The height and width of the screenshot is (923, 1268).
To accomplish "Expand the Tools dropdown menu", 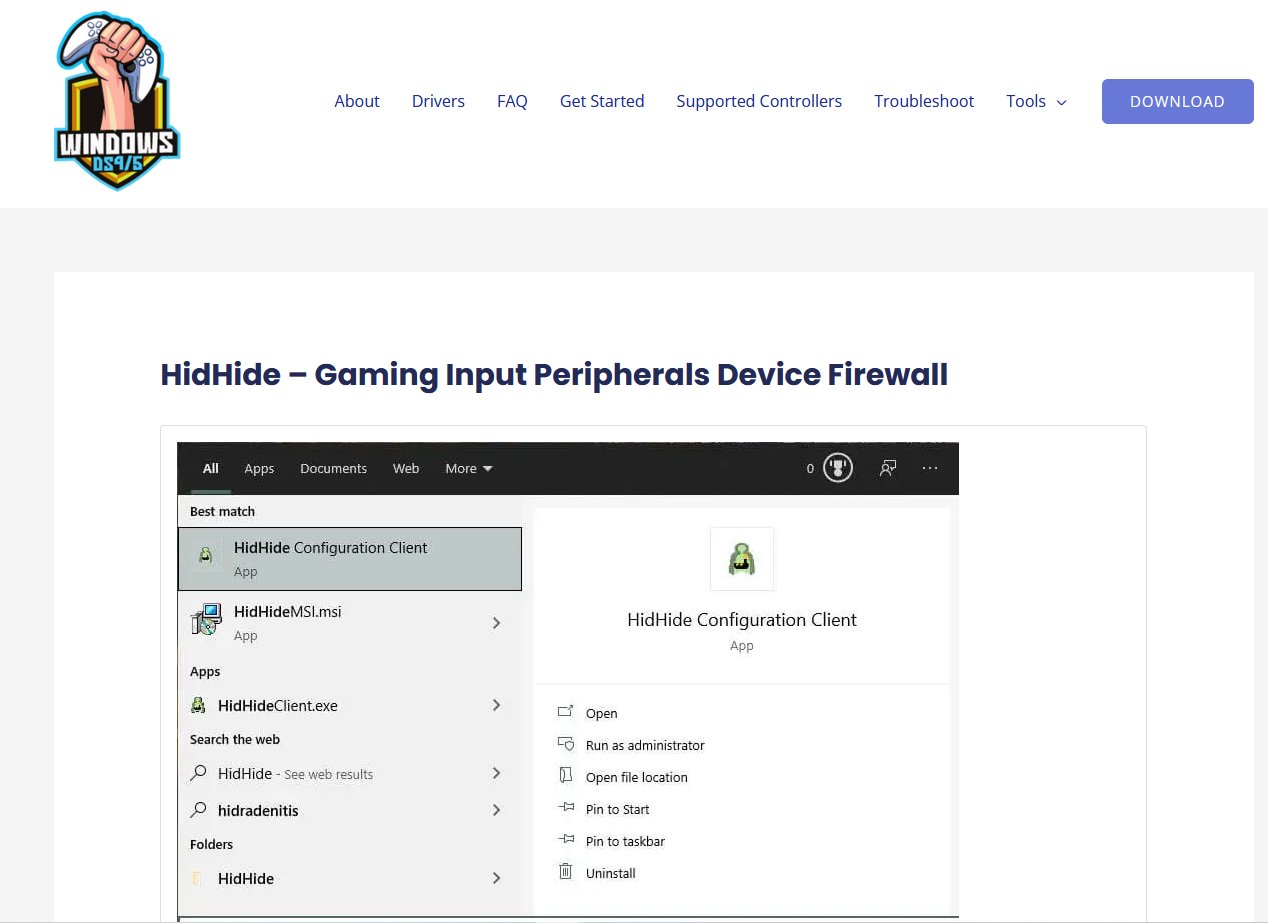I will (x=1036, y=101).
